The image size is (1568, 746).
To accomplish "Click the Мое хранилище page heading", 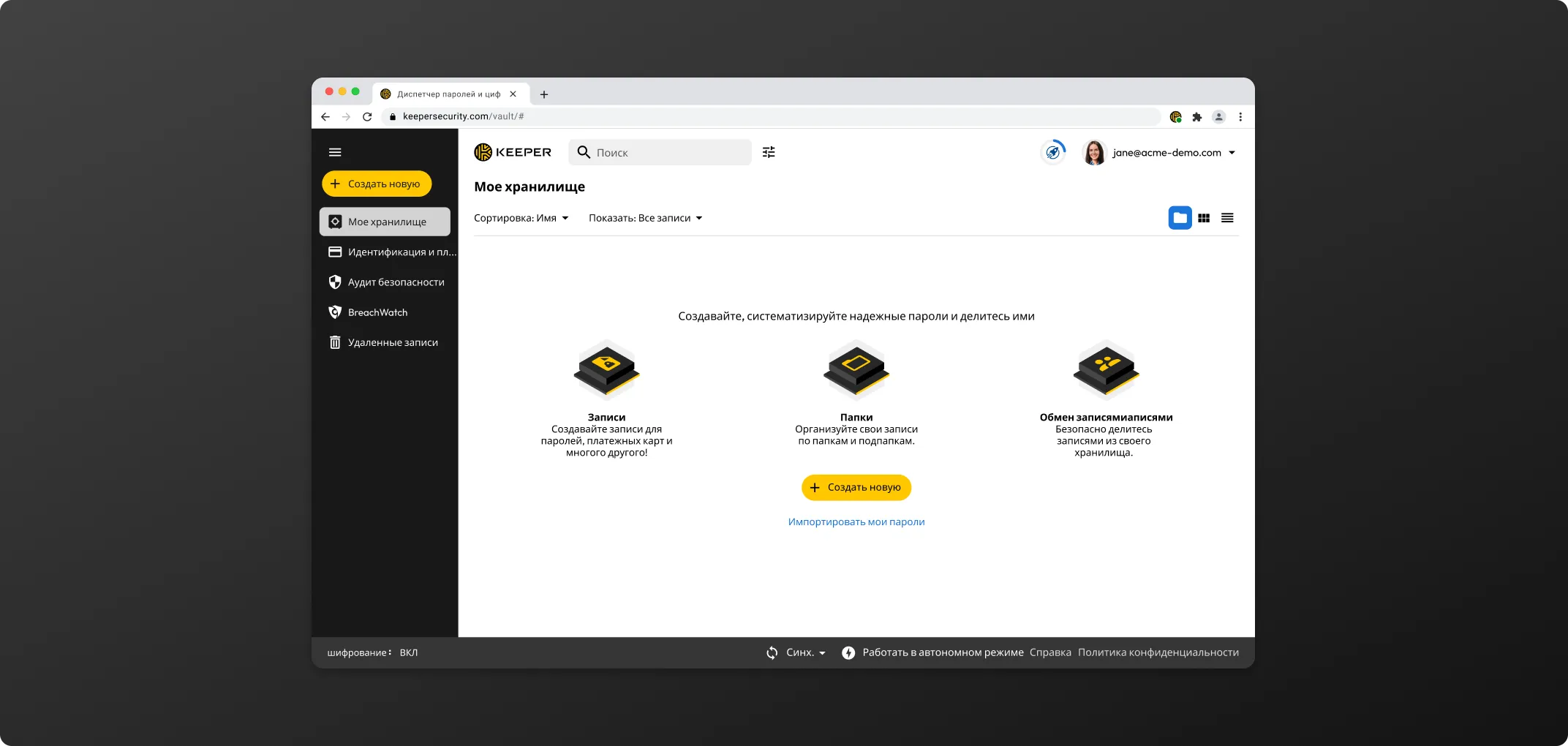I will (x=529, y=186).
